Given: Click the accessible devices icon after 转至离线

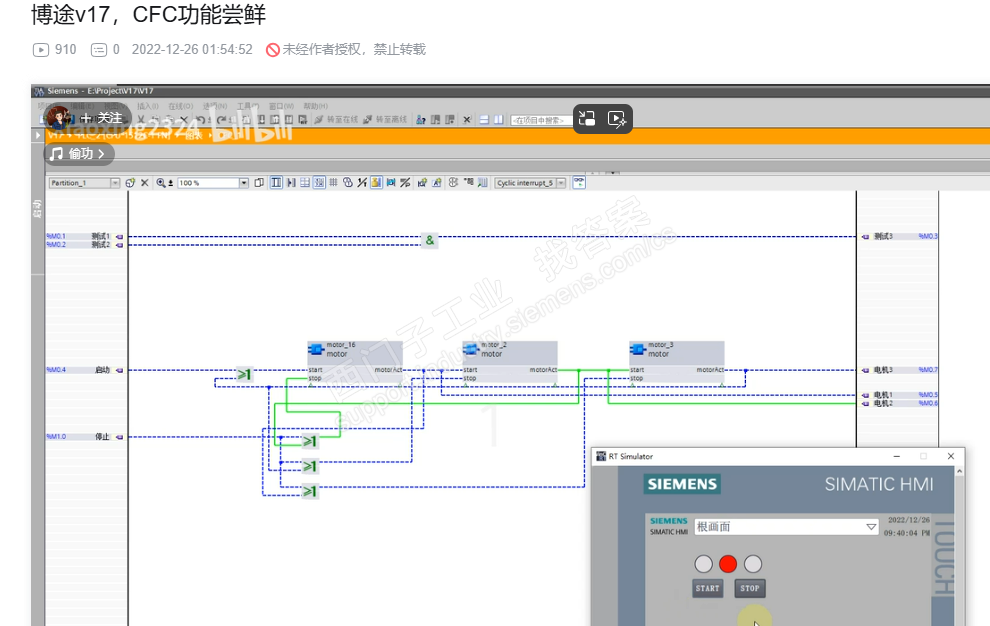Looking at the screenshot, I should [421, 119].
